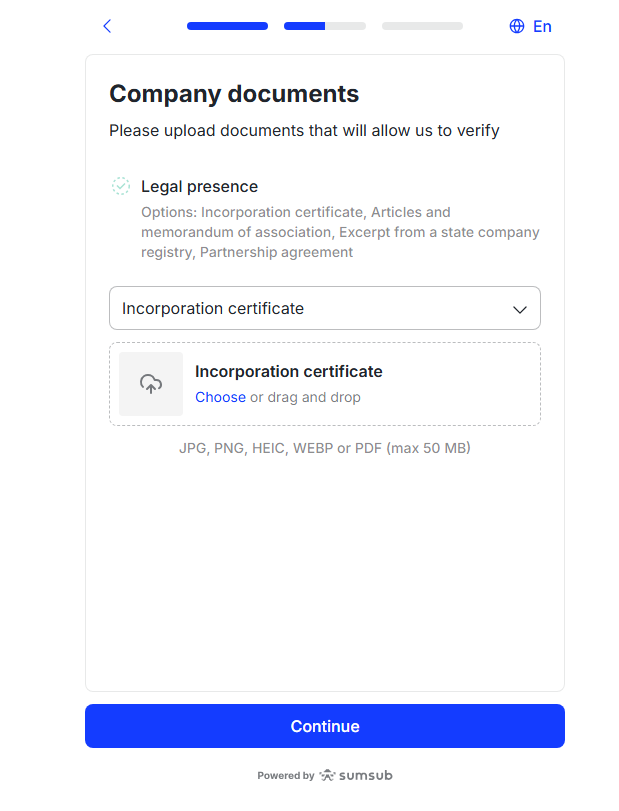
Task: Click the bold Incorporation certificate upload title
Action: tap(288, 371)
